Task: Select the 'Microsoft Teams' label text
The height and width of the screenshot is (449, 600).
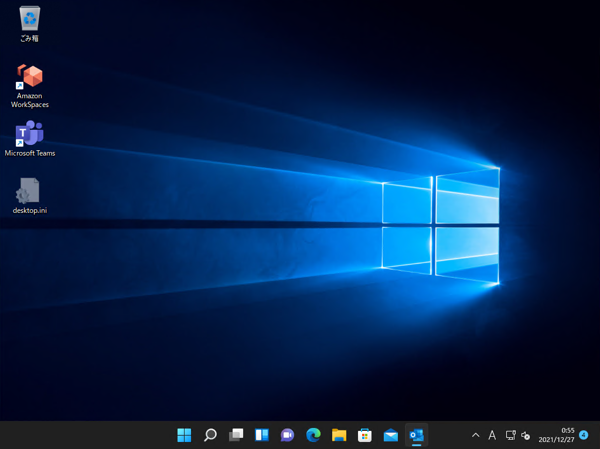Action: click(30, 153)
